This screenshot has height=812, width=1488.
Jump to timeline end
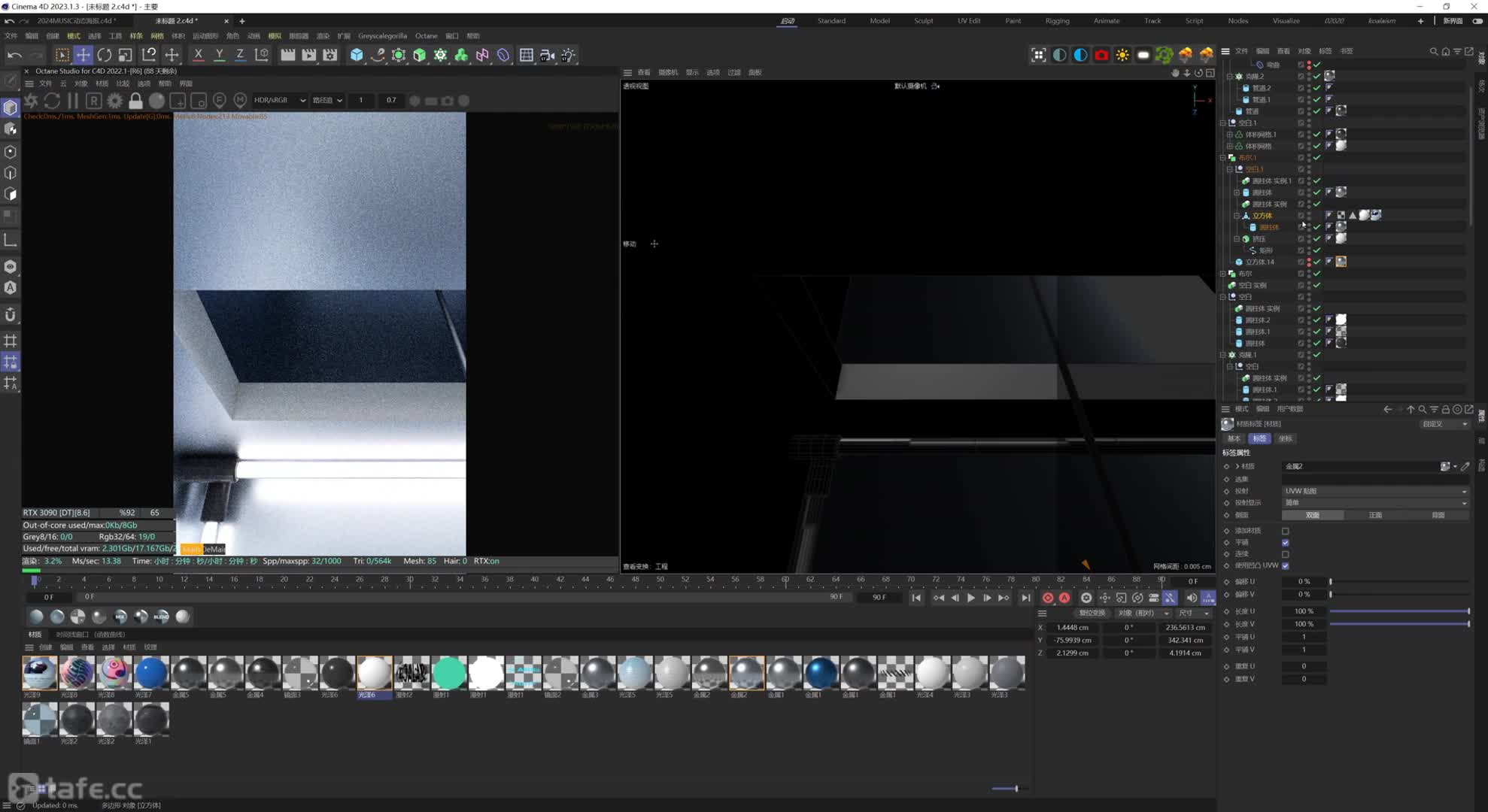[1025, 598]
